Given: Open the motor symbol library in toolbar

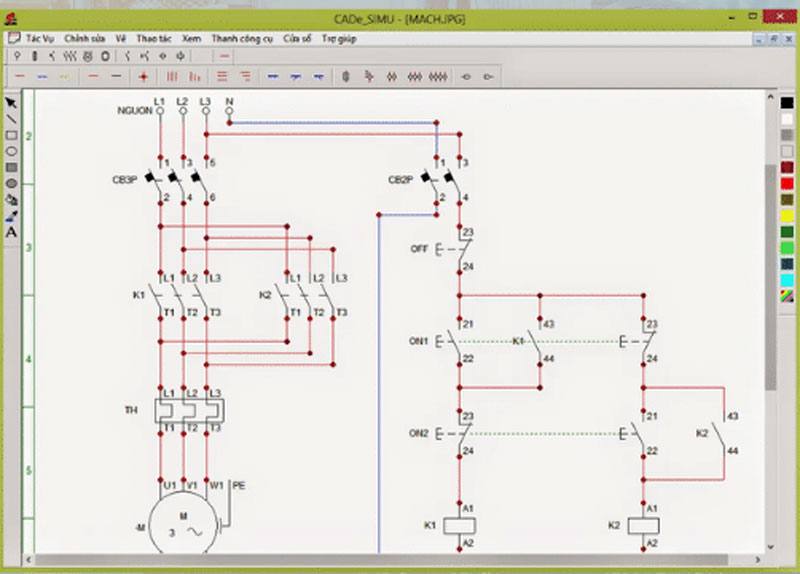Looking at the screenshot, I should click(x=88, y=56).
